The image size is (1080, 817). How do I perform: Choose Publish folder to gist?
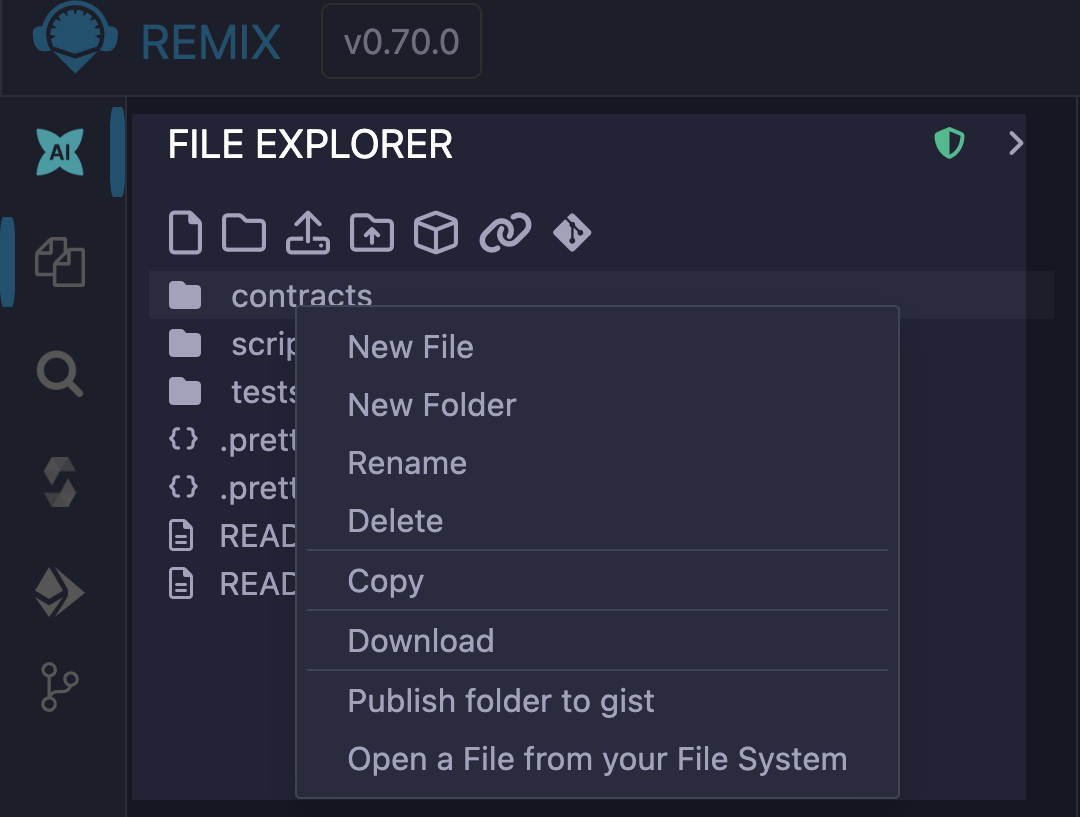[597, 701]
